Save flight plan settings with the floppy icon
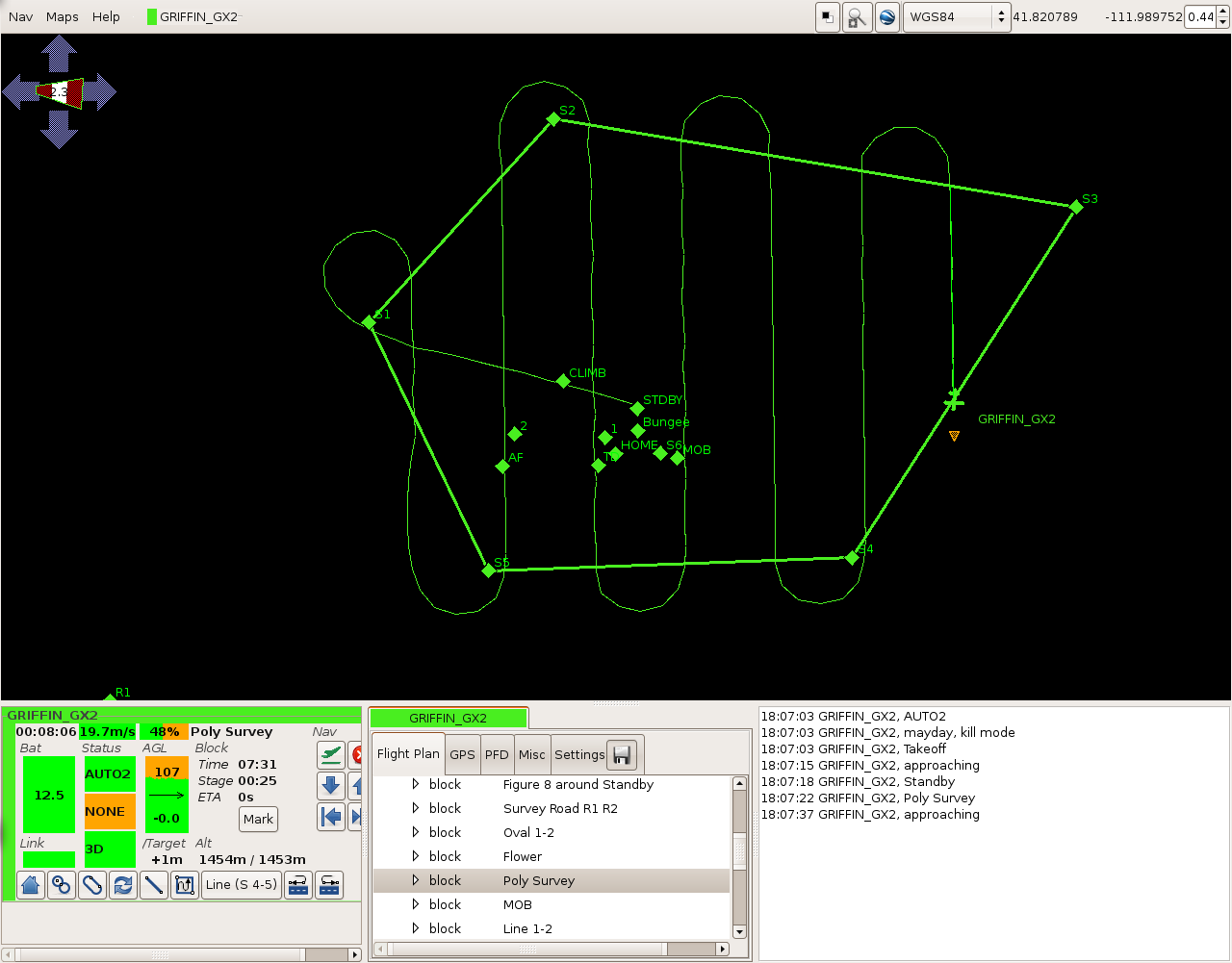Image resolution: width=1232 pixels, height=963 pixels. (x=622, y=755)
